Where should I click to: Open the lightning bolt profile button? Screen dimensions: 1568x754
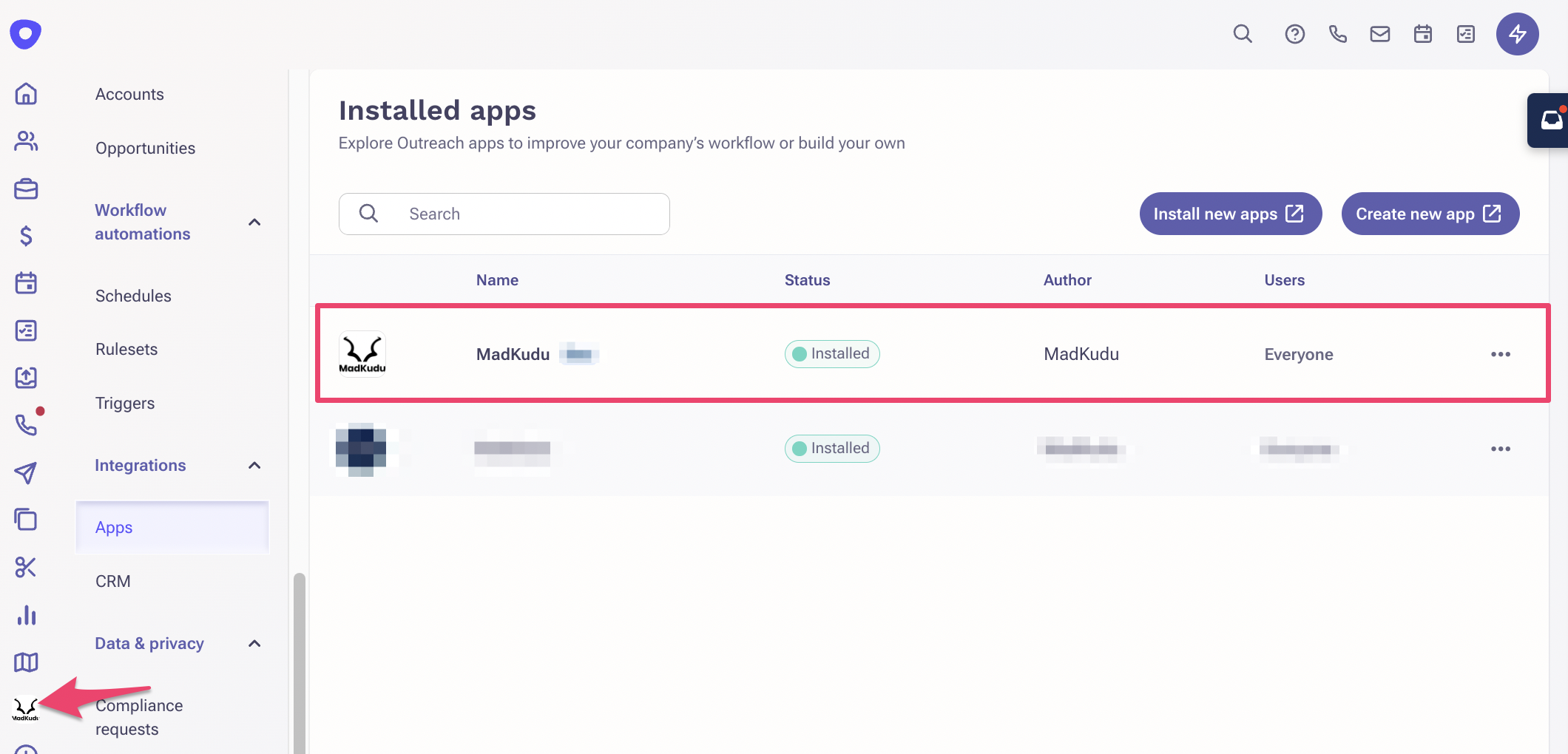coord(1518,34)
